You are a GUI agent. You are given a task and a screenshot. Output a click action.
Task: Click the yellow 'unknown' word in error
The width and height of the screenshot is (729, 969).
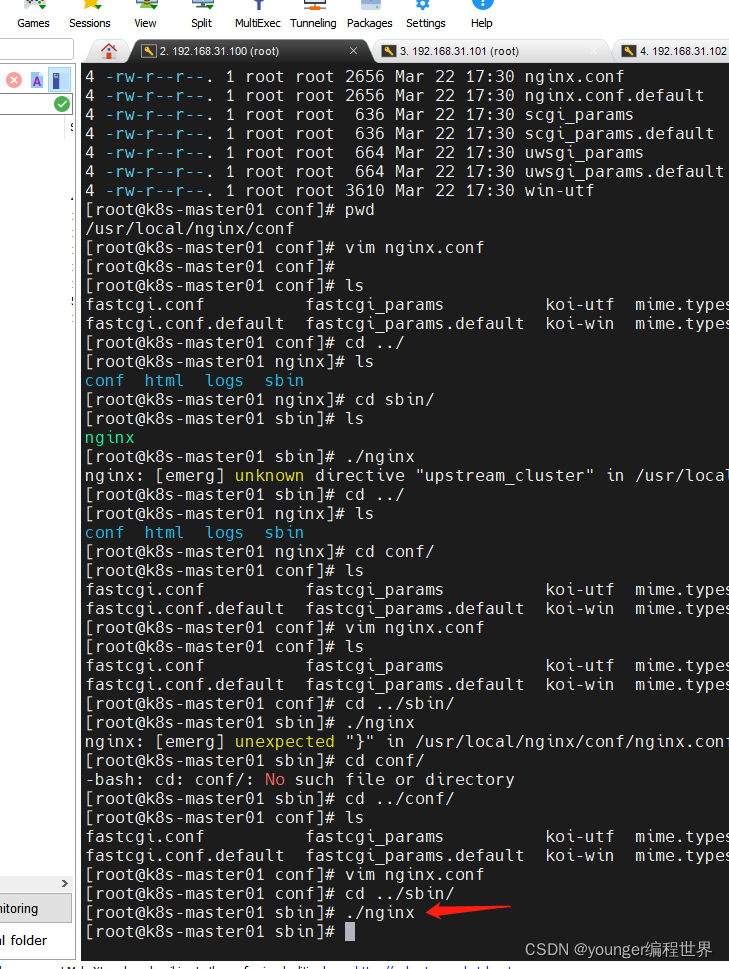tap(269, 475)
